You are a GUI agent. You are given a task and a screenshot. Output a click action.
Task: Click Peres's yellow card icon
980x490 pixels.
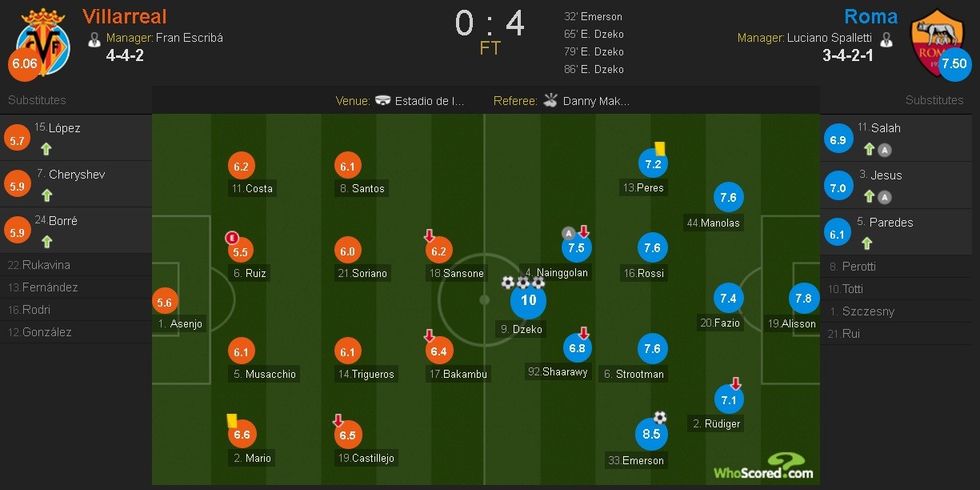coord(660,148)
